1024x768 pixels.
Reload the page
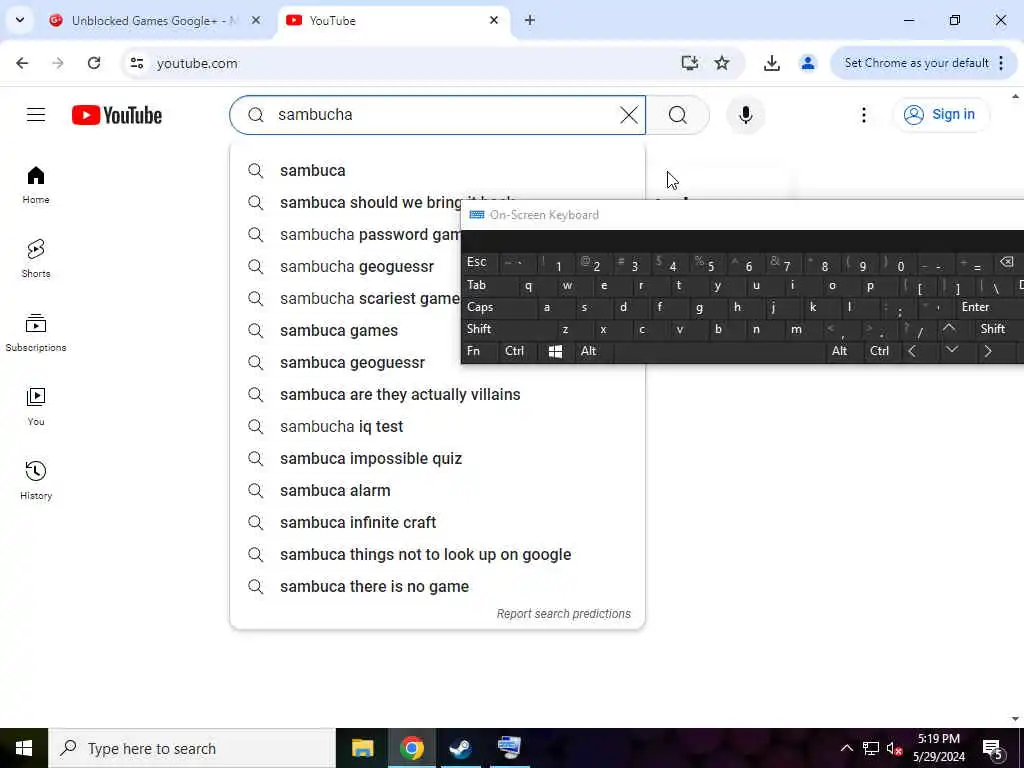(94, 63)
